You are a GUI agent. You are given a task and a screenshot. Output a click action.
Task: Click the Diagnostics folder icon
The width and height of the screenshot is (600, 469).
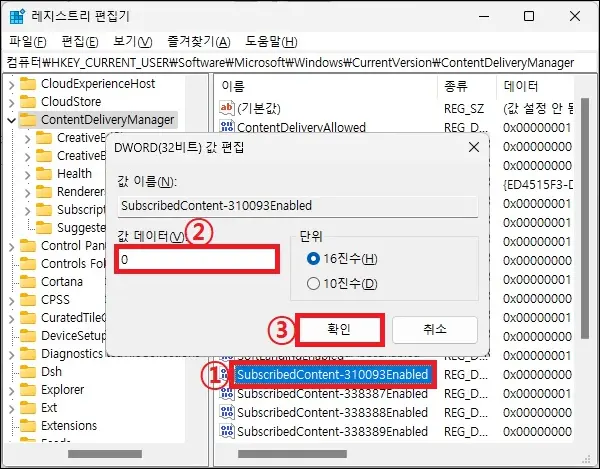click(x=28, y=353)
